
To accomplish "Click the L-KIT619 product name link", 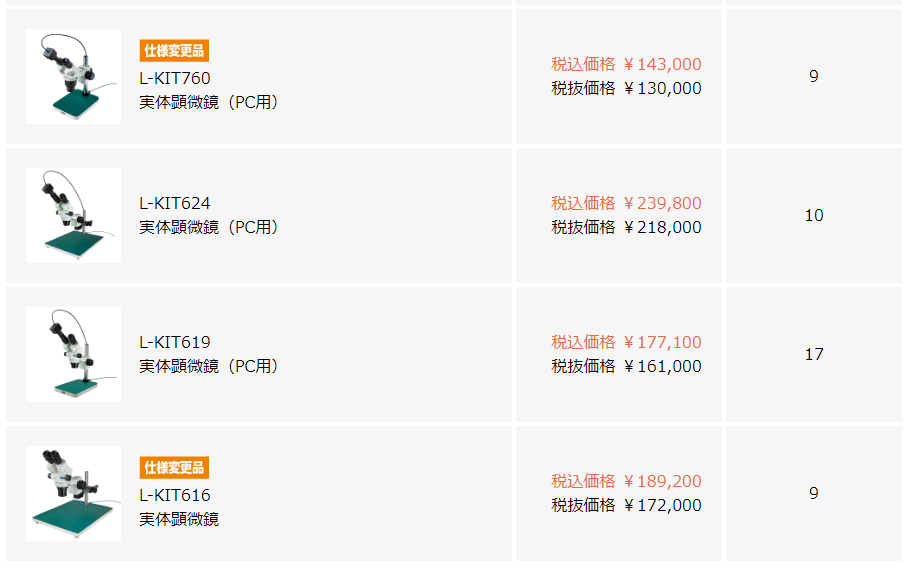I will pyautogui.click(x=175, y=342).
